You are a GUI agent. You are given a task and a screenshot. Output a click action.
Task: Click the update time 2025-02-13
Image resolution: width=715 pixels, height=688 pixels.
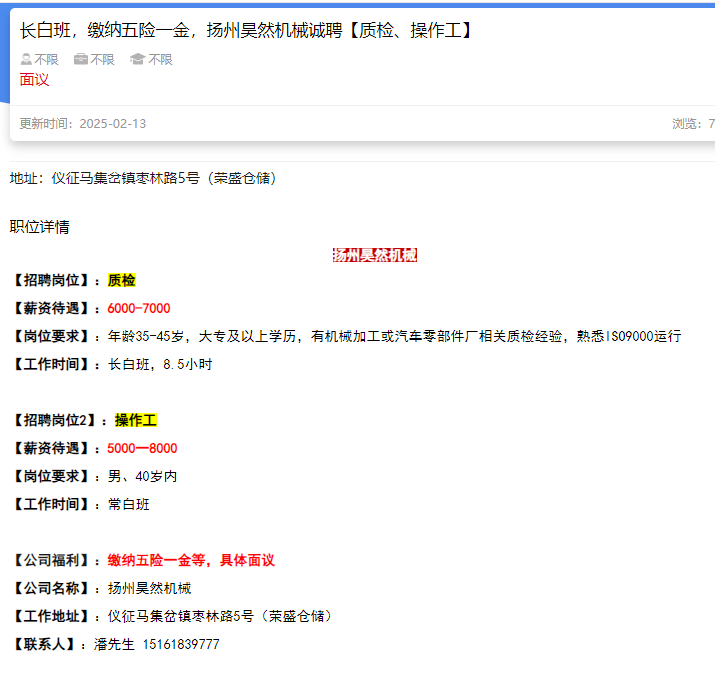pyautogui.click(x=113, y=124)
